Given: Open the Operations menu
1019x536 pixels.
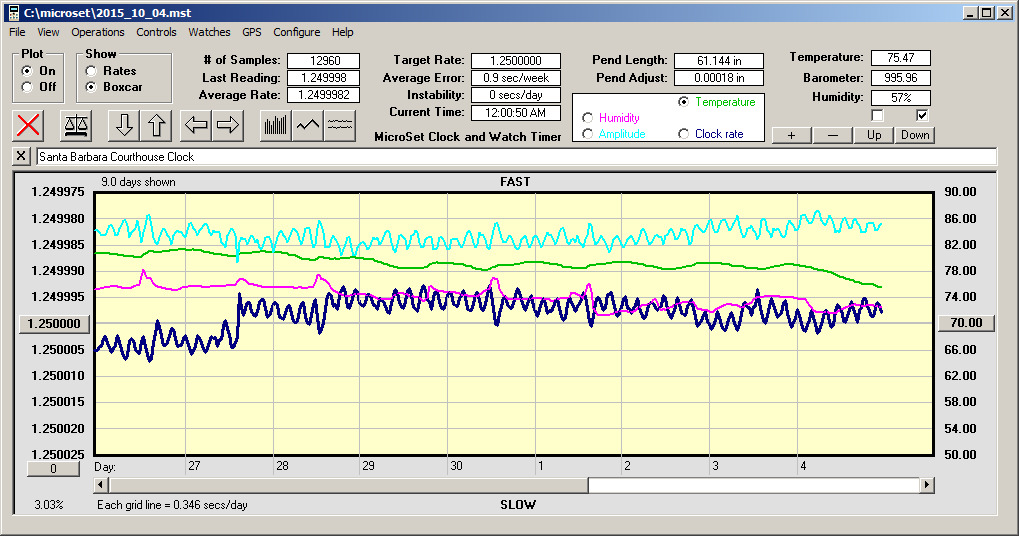Looking at the screenshot, I should pyautogui.click(x=97, y=32).
